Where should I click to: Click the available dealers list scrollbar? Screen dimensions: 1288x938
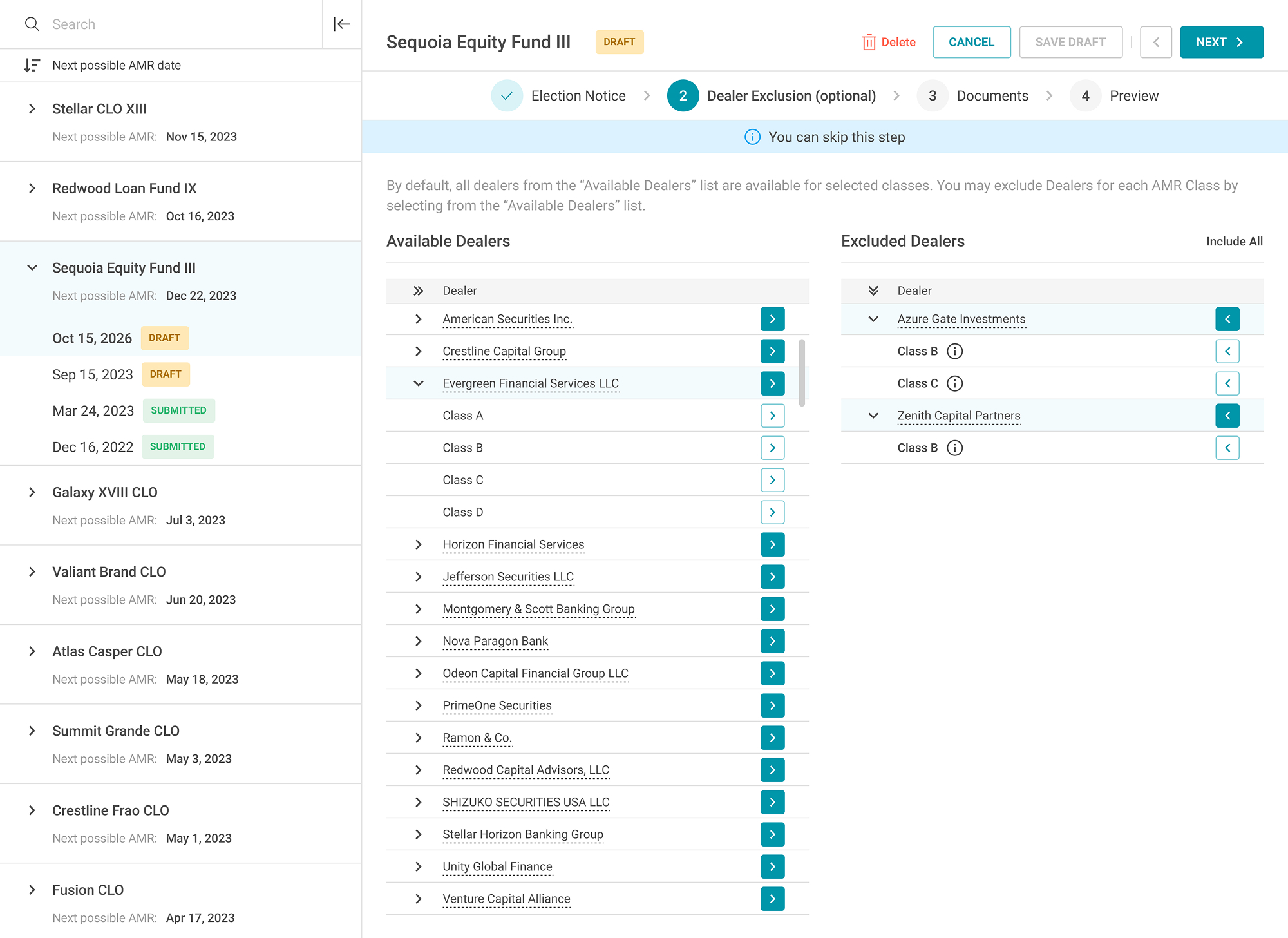click(x=802, y=373)
